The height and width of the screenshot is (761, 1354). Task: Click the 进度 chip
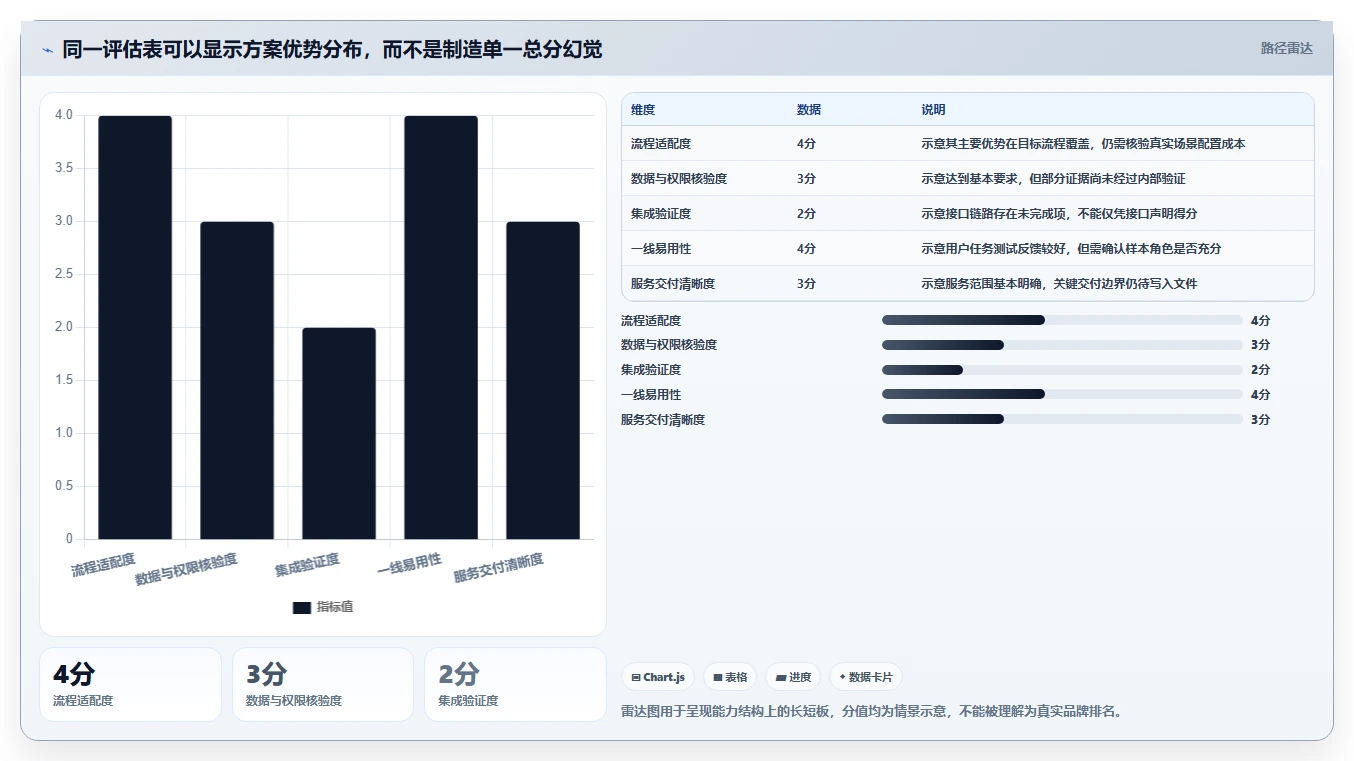point(793,677)
